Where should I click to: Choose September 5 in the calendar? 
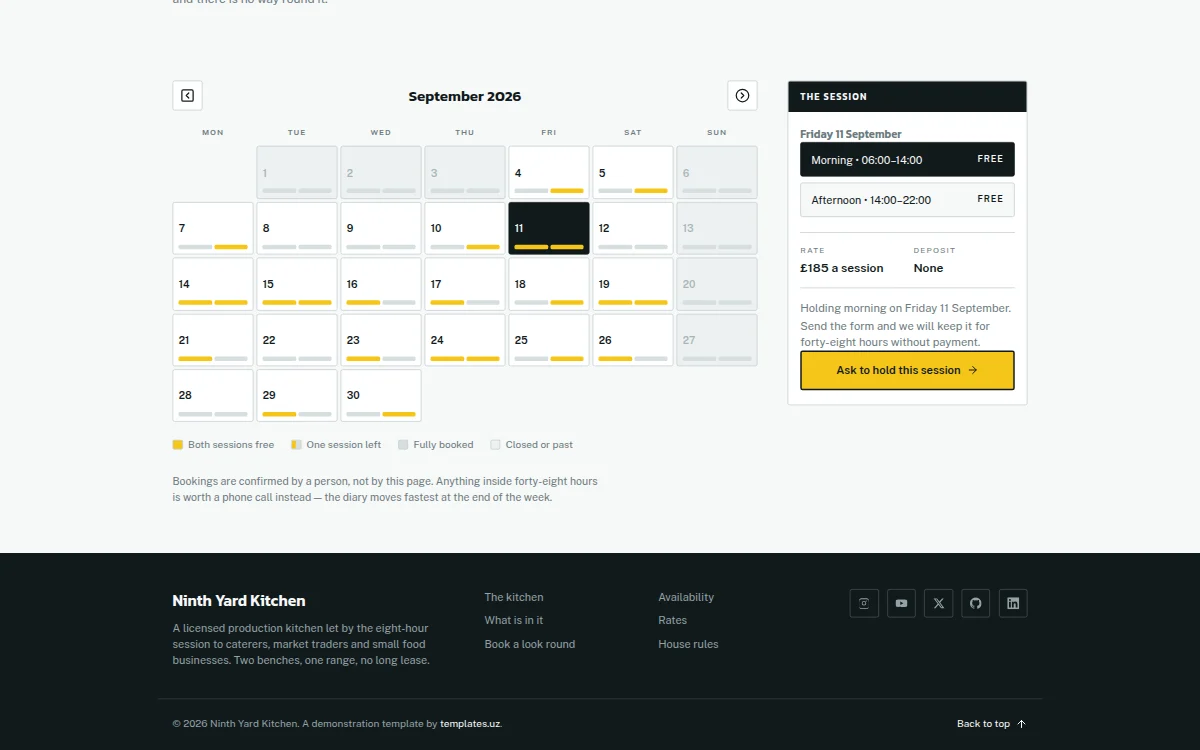point(633,172)
